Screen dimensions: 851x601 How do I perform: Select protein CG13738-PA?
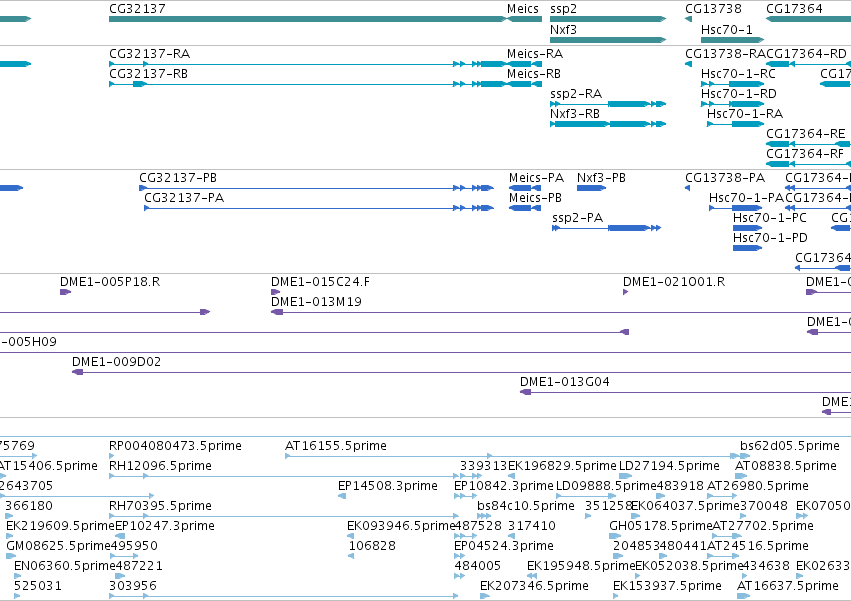(x=725, y=178)
